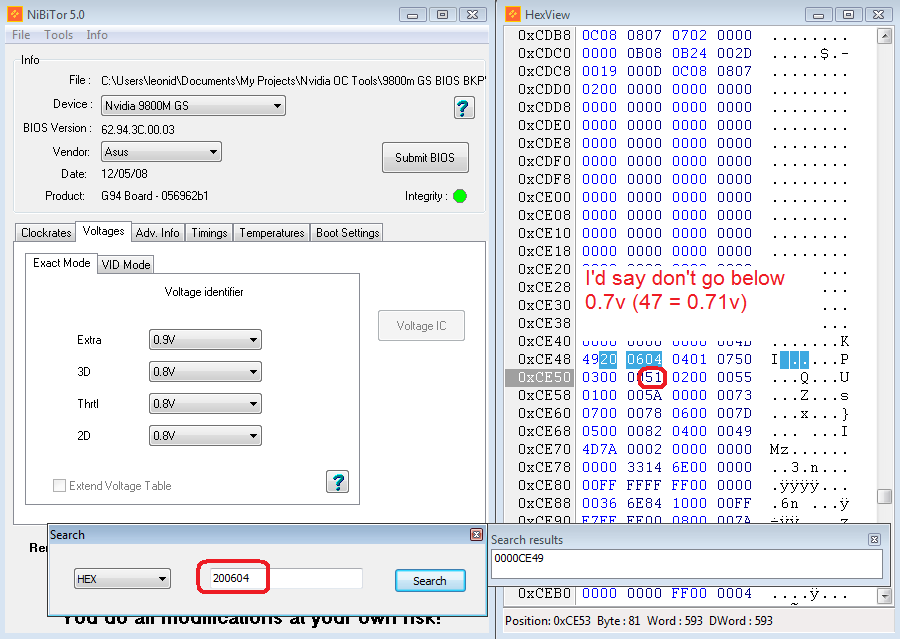Click the HexView app icon in the title bar
The width and height of the screenshot is (900, 639).
tap(513, 14)
